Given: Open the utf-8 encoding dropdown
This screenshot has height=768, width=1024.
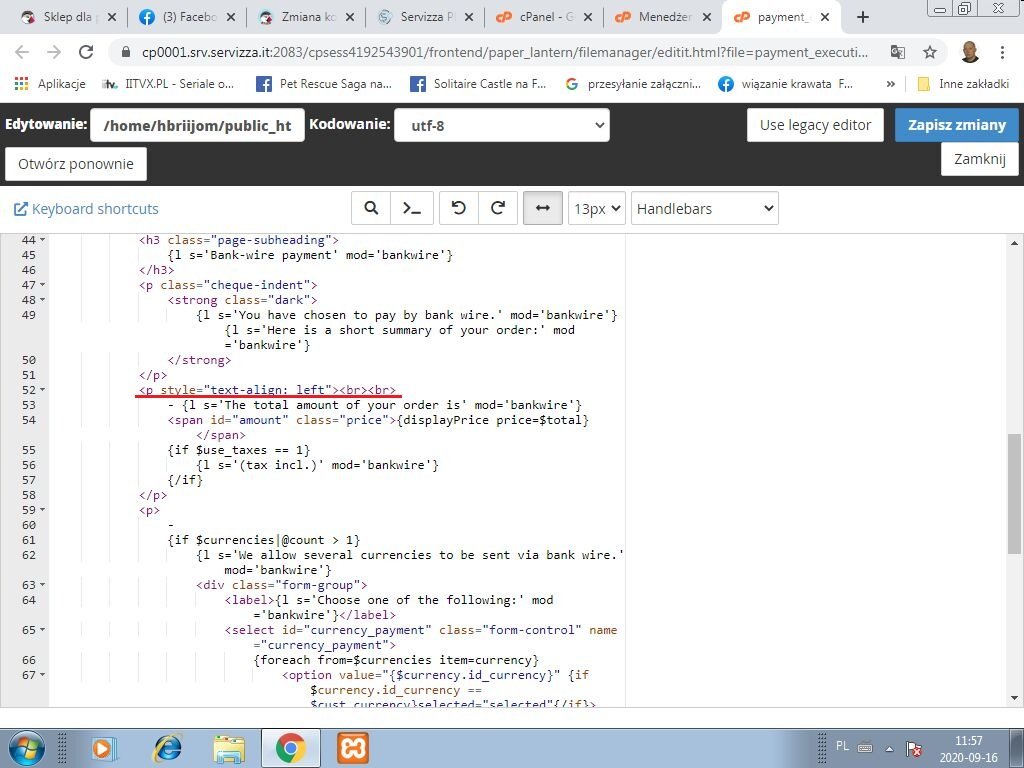Looking at the screenshot, I should [x=502, y=125].
